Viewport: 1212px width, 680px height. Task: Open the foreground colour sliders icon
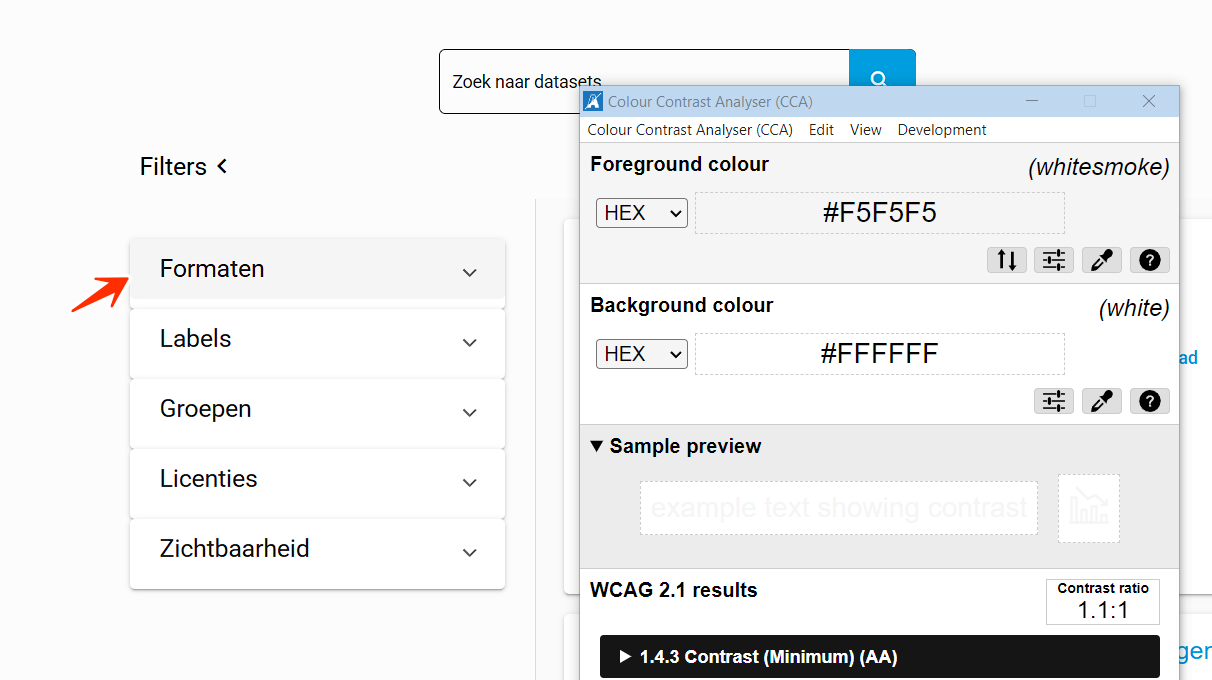coord(1054,260)
